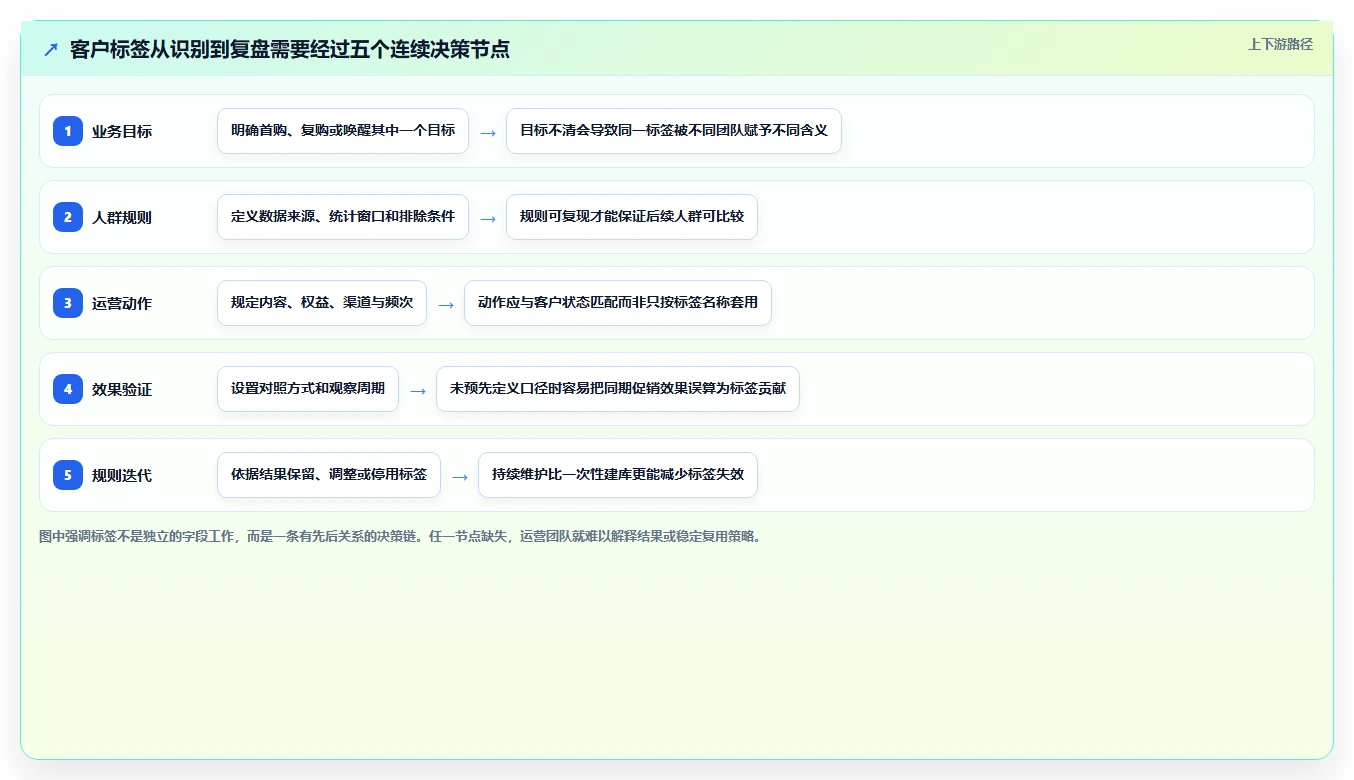This screenshot has height=780, width=1354.
Task: Select the box 目标不清会导致同一标签被不同团队赋予不同含义
Action: click(x=674, y=131)
